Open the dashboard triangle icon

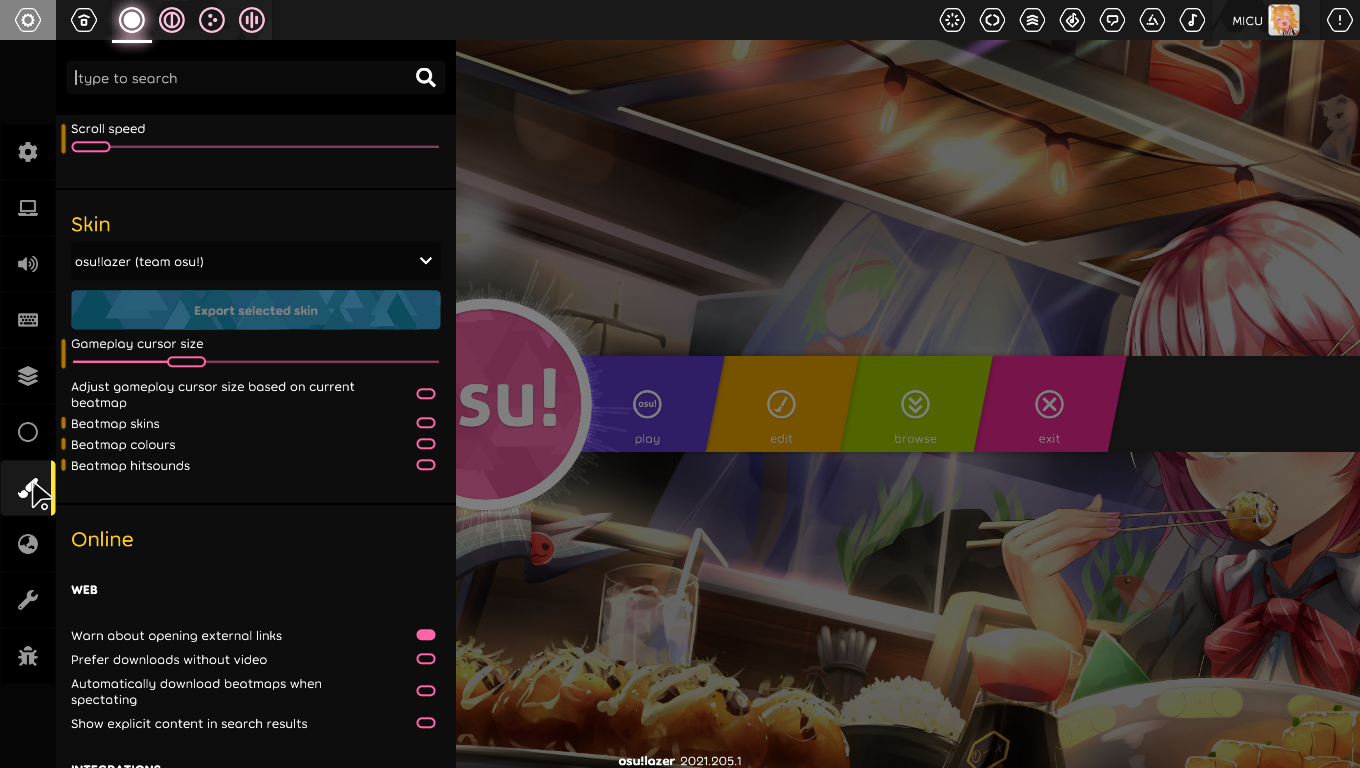1152,20
